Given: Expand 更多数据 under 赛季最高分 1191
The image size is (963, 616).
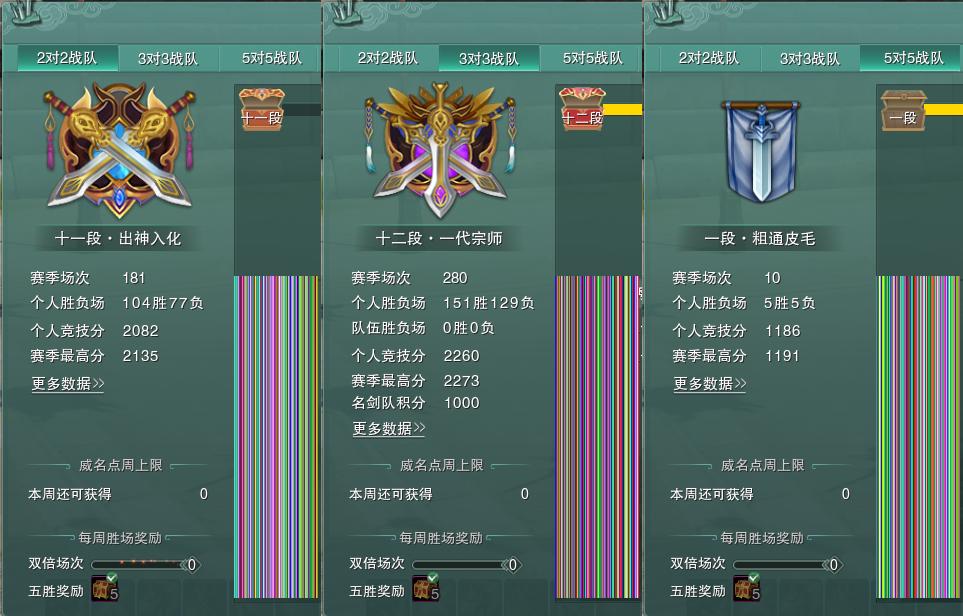Looking at the screenshot, I should [x=709, y=384].
